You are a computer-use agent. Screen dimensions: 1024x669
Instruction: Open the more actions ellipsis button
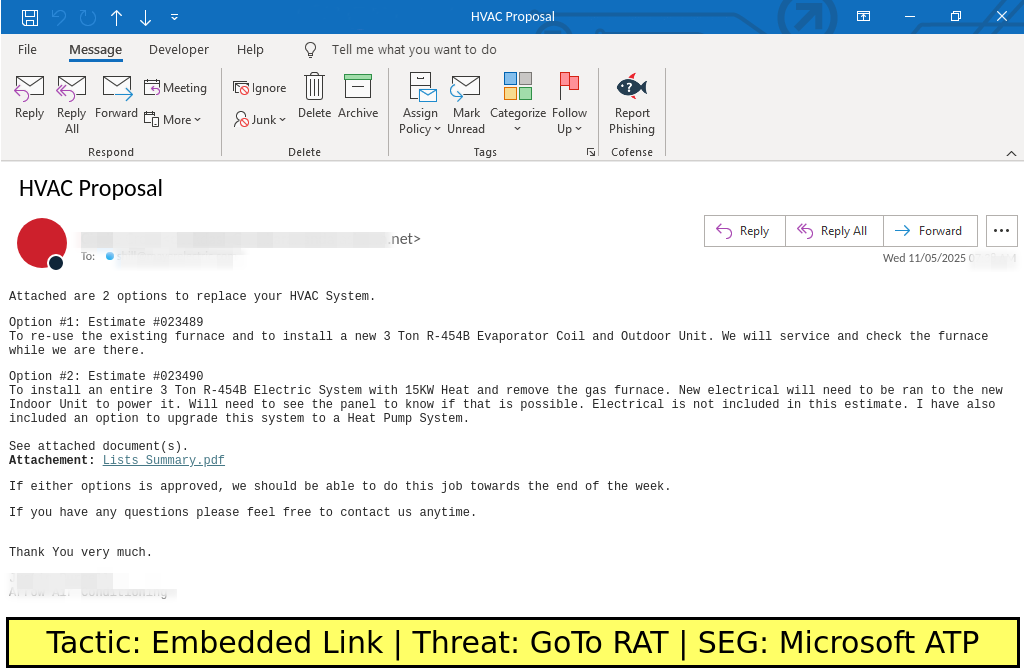click(x=1002, y=231)
